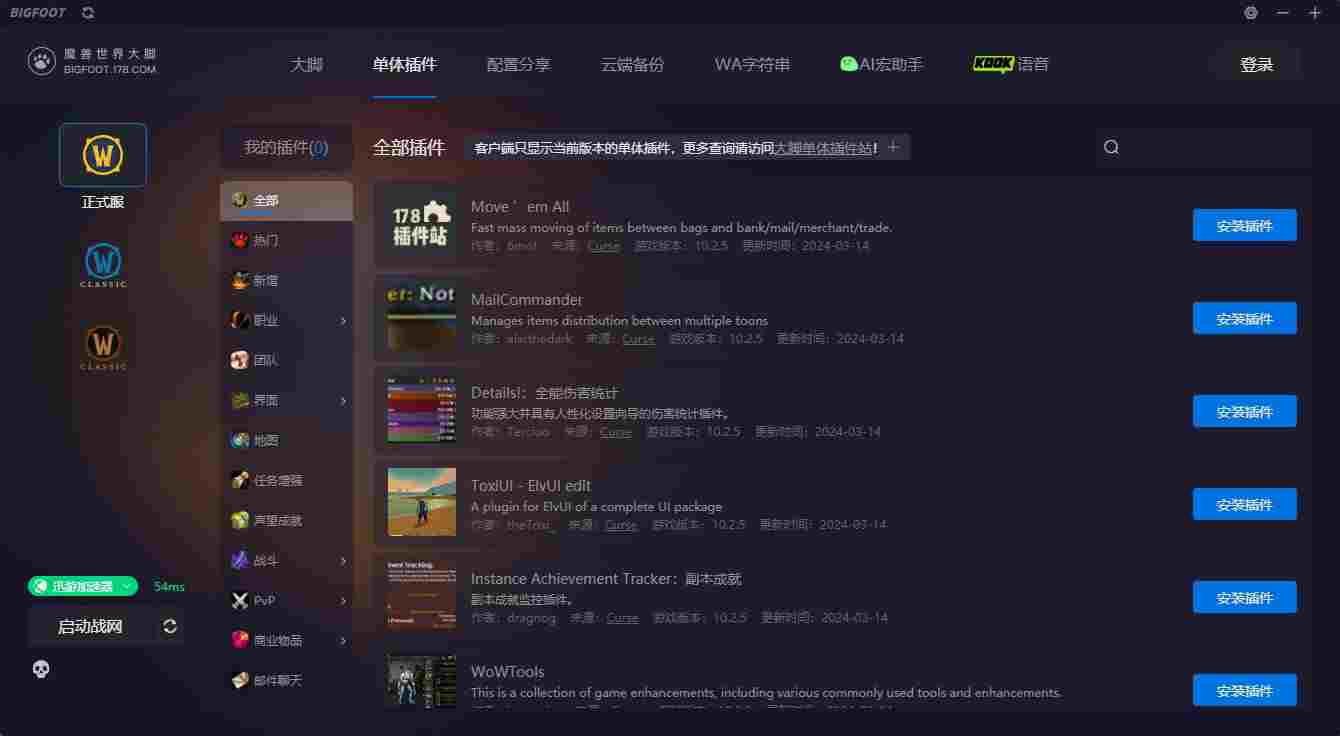Open the green 迅游加速器 dropdown

pos(83,586)
